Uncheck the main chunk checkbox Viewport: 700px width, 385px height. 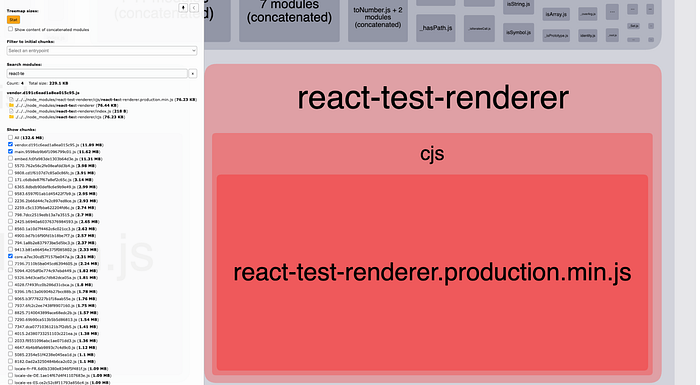(x=10, y=151)
